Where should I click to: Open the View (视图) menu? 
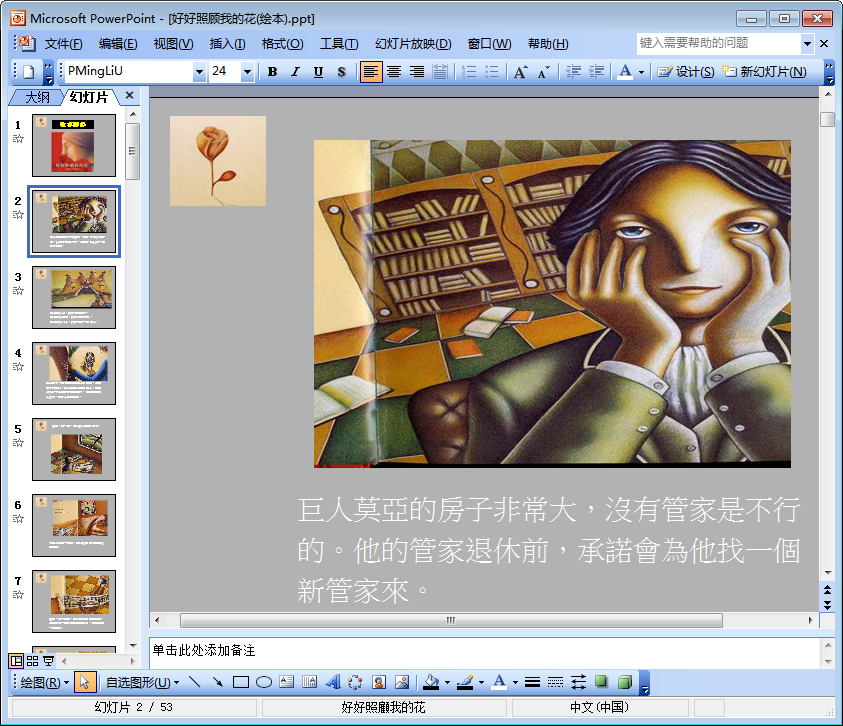tap(173, 44)
